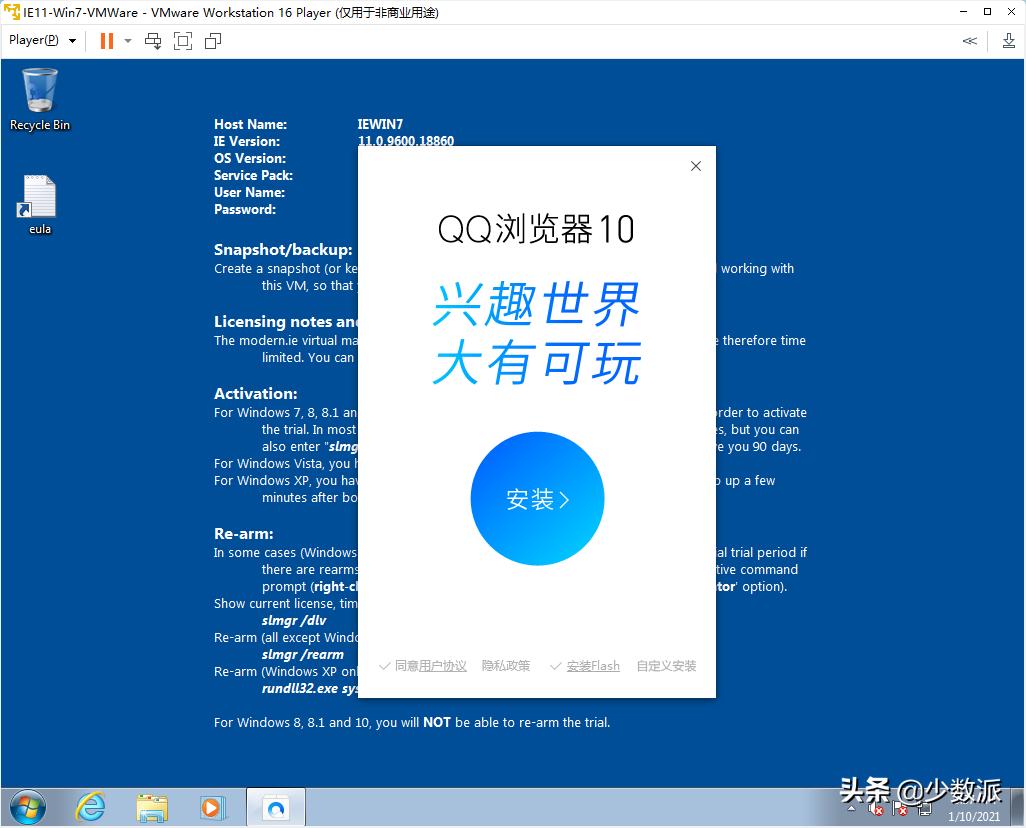Select the Suspend virtual machine icon
The width and height of the screenshot is (1026, 828).
106,41
